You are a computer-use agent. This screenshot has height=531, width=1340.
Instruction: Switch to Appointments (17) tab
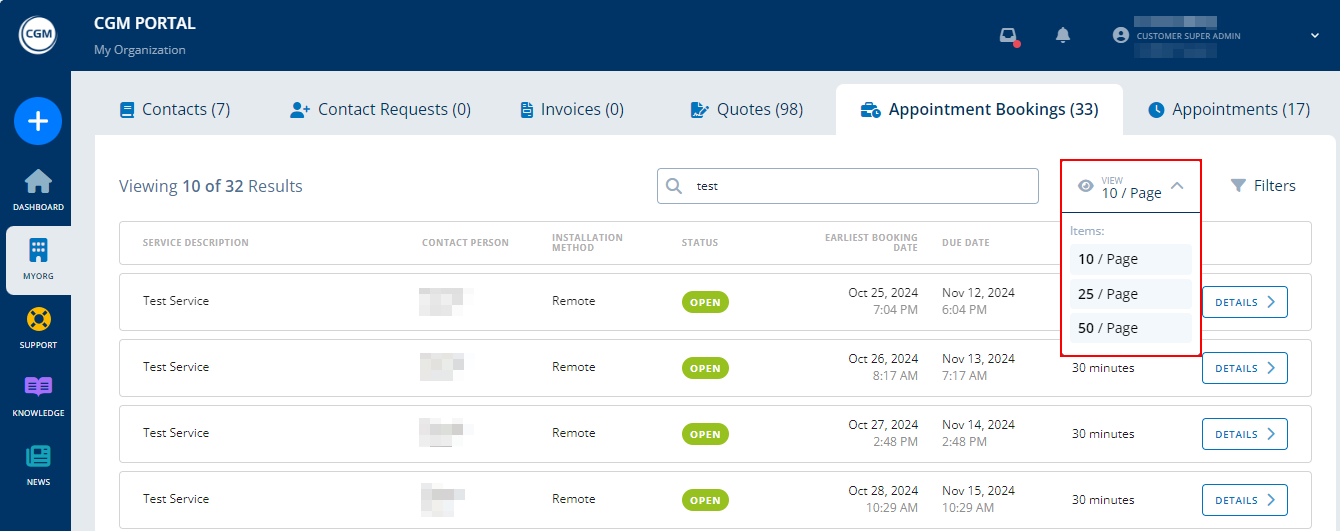tap(1229, 109)
